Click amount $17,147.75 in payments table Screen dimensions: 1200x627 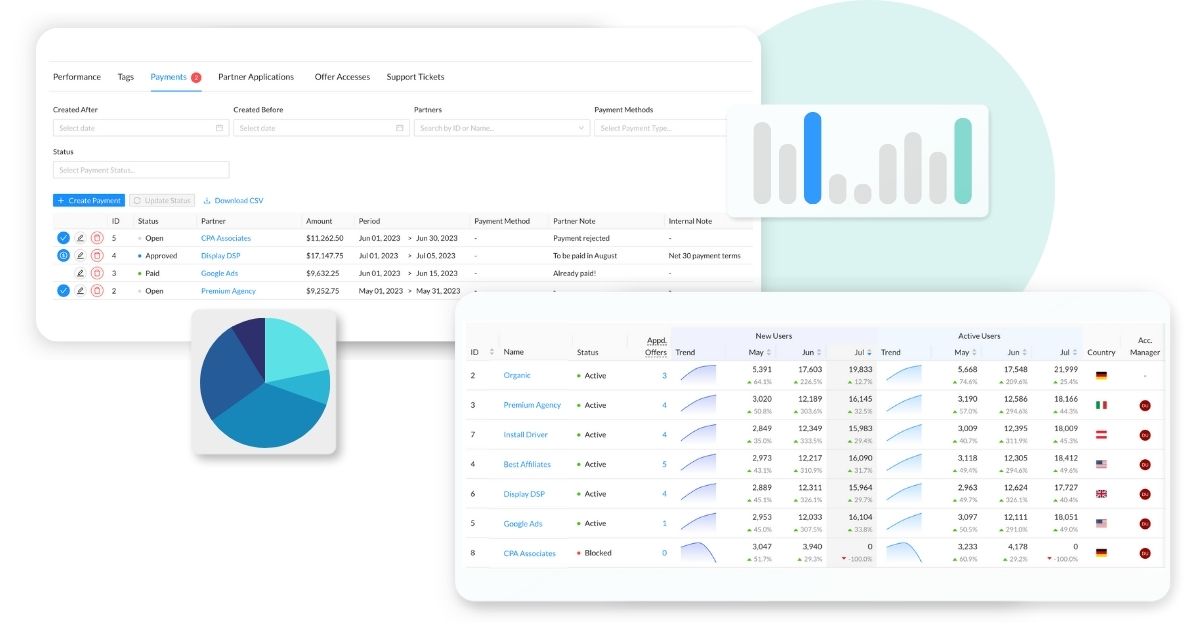pos(325,256)
